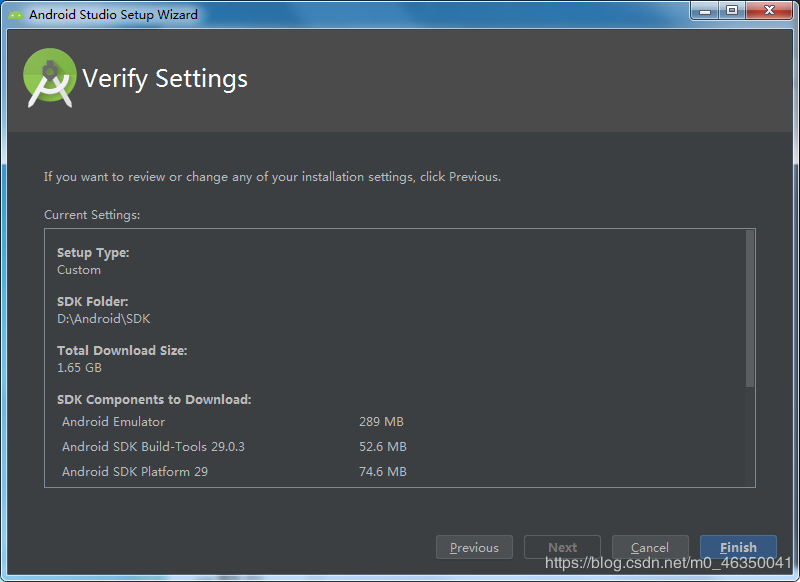Click the Verify Settings heading
This screenshot has height=582, width=800.
tap(165, 79)
